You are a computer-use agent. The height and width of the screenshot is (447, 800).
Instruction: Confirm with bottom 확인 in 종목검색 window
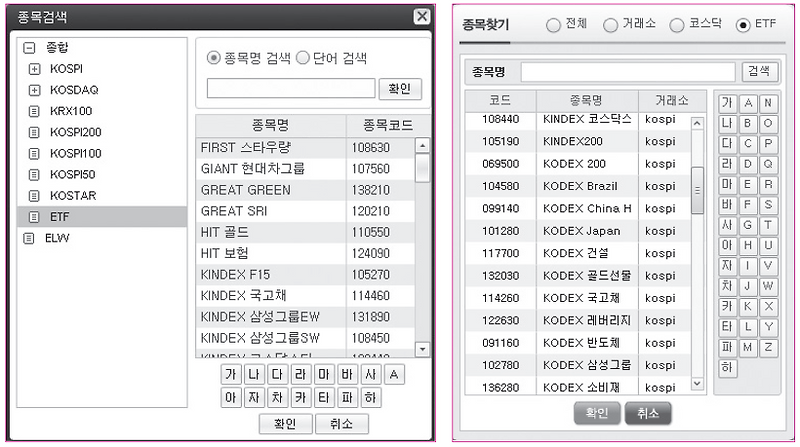[x=286, y=424]
